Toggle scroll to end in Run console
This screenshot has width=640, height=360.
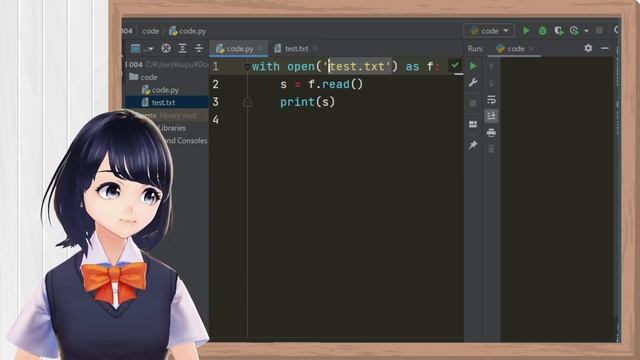point(491,116)
